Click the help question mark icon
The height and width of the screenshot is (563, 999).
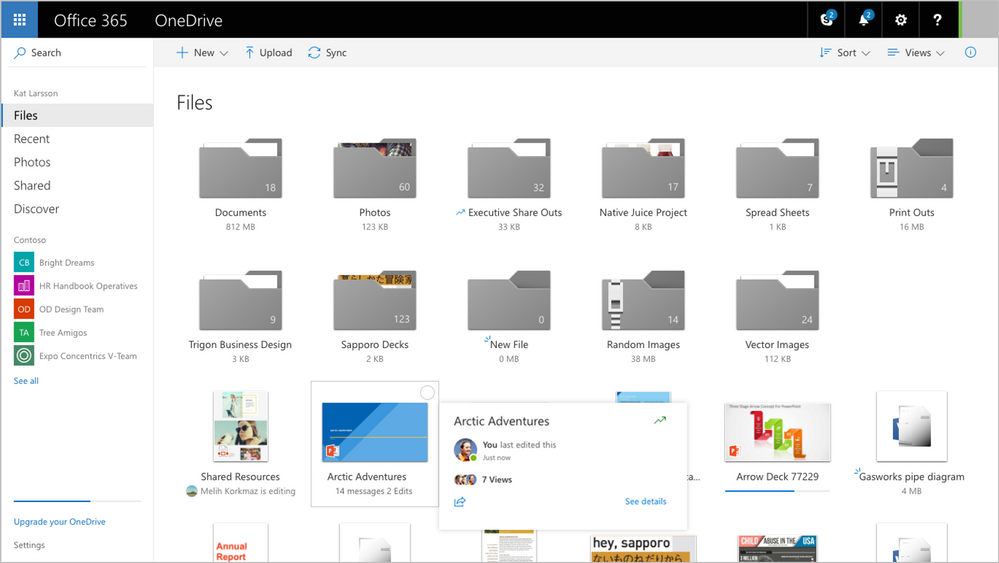point(937,20)
